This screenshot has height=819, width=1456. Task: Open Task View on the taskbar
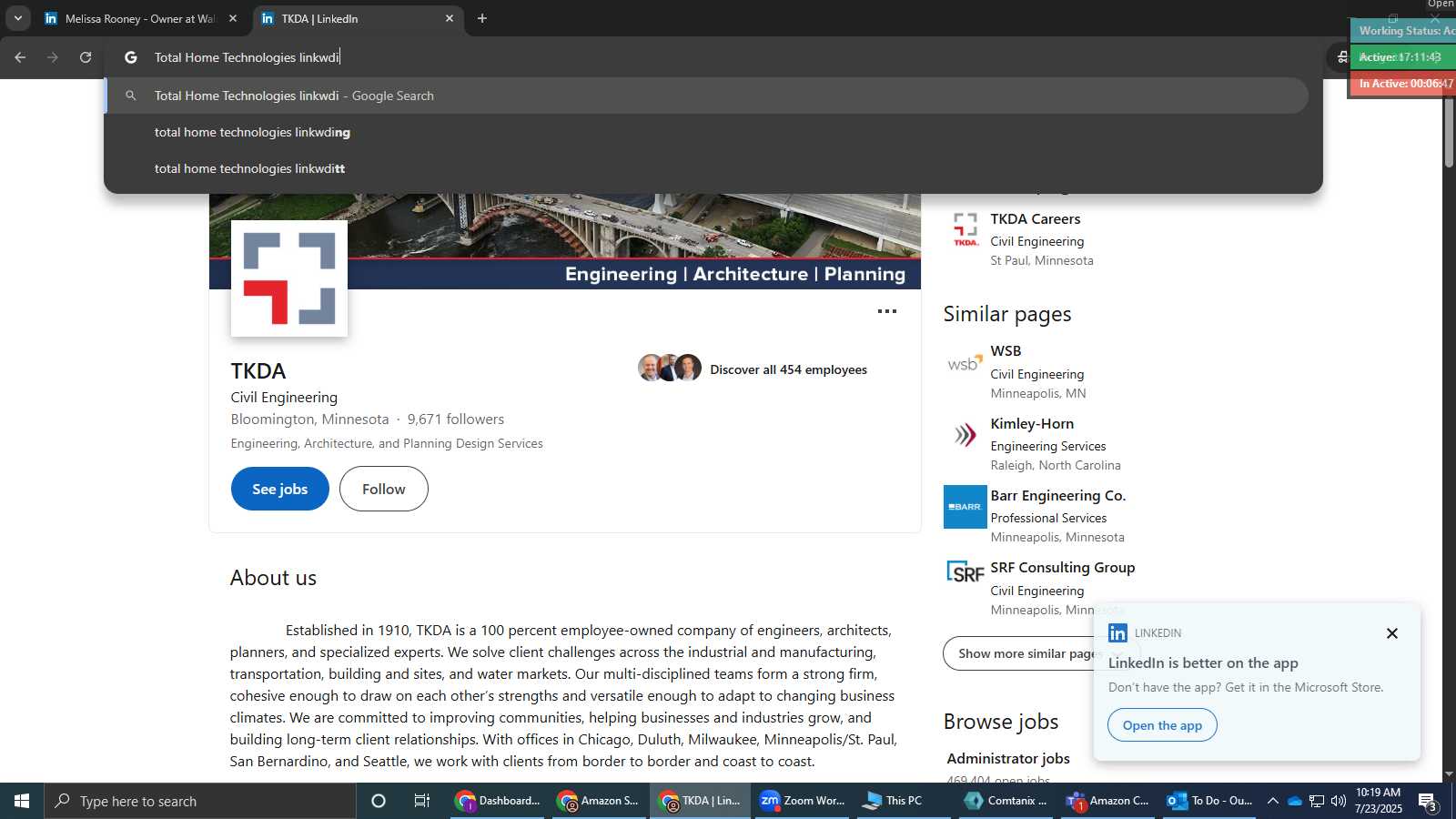coord(422,801)
